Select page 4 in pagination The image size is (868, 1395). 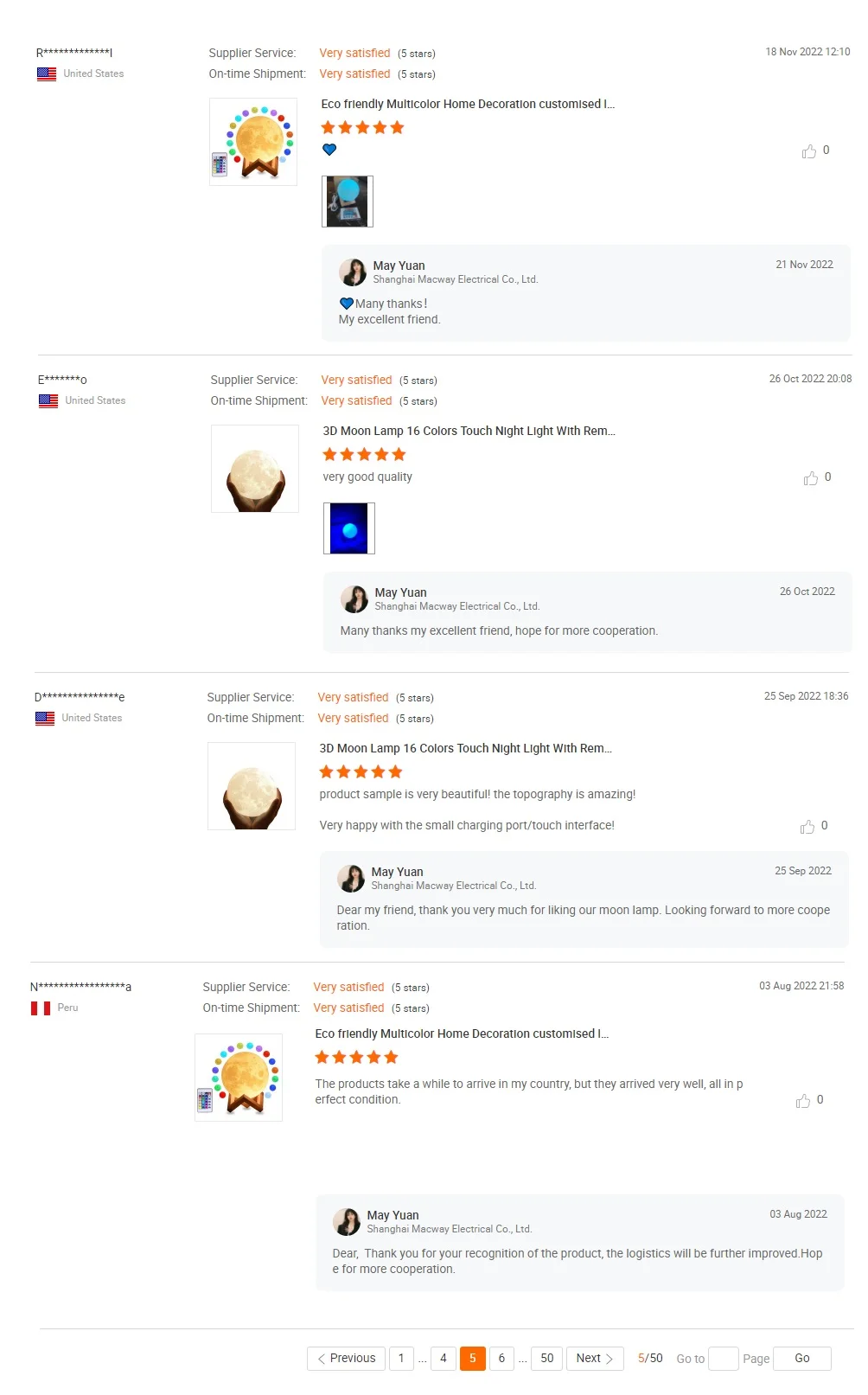pyautogui.click(x=444, y=1359)
